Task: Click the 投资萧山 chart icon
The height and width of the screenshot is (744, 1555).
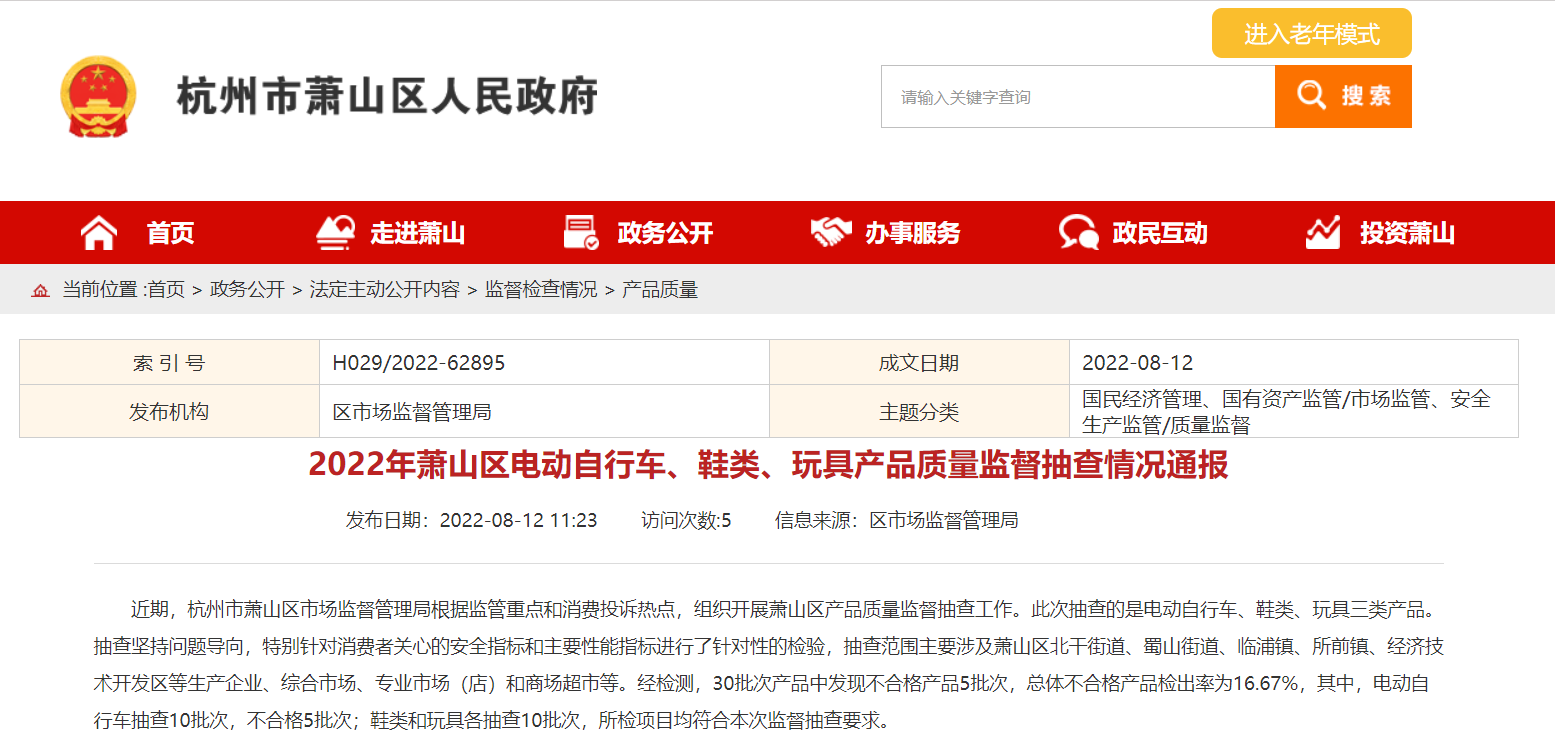Action: point(1323,233)
